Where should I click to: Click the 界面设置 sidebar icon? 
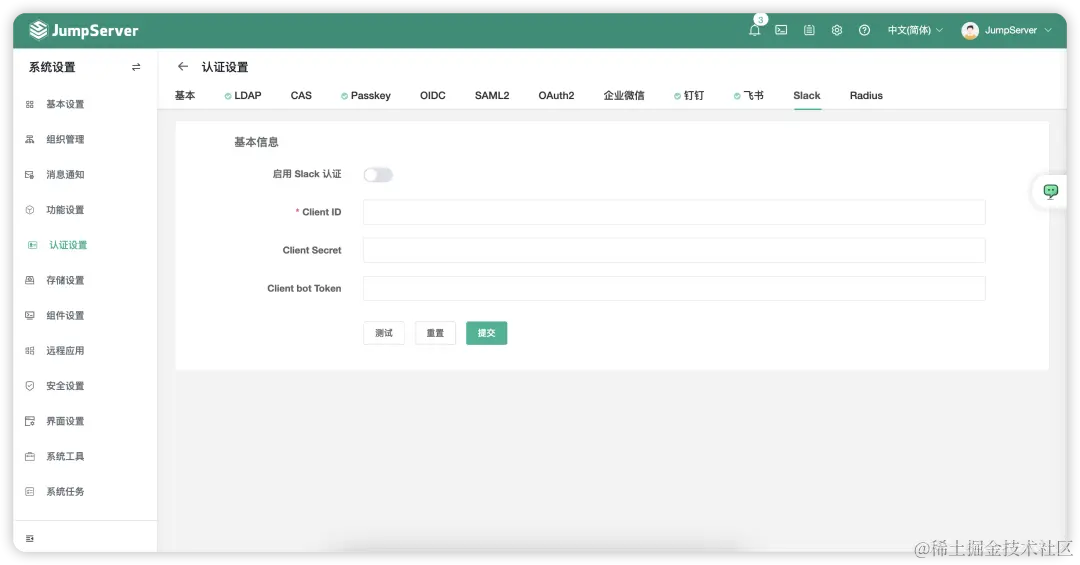point(30,421)
